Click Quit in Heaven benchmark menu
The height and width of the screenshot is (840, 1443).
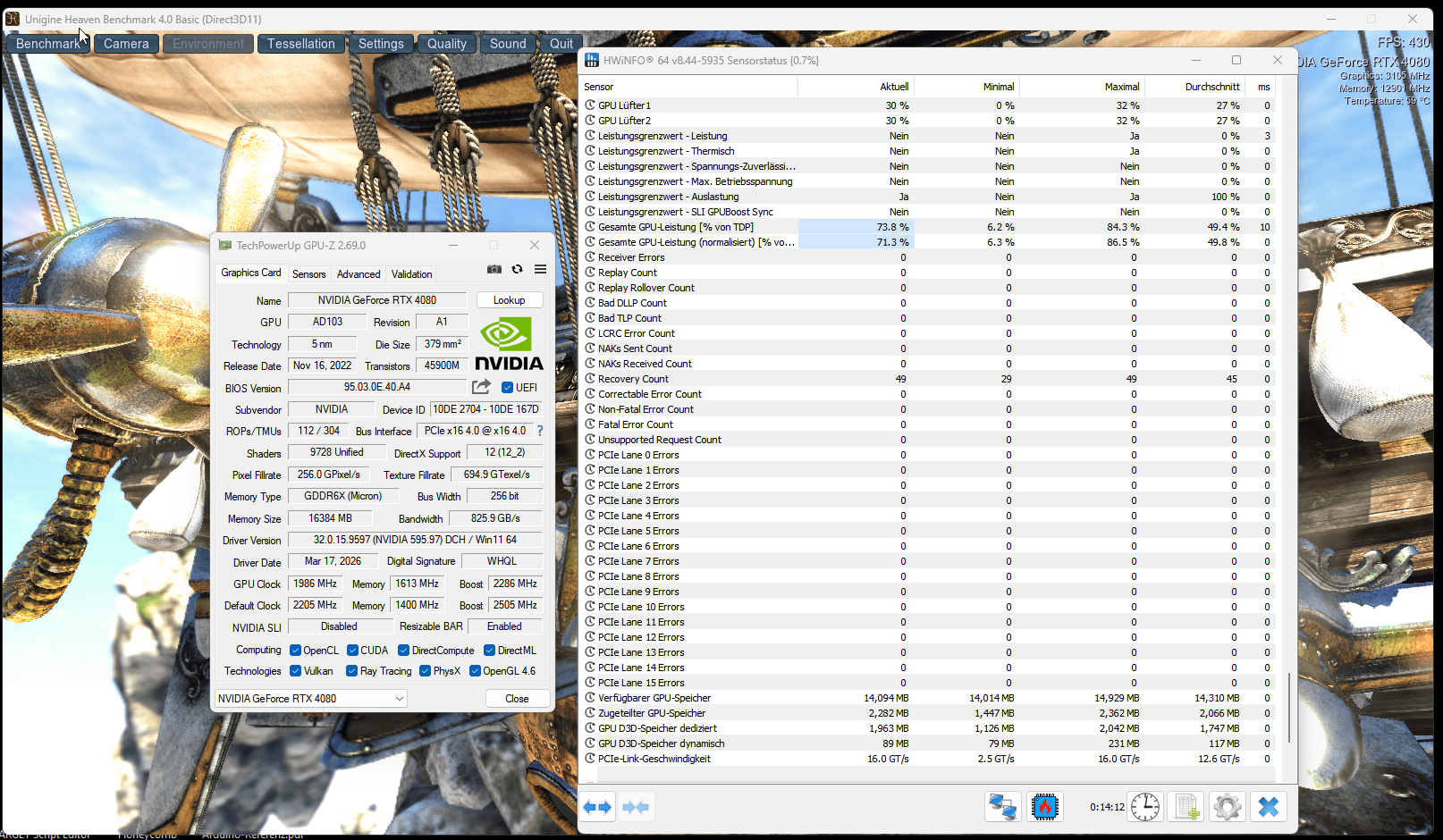[x=561, y=44]
